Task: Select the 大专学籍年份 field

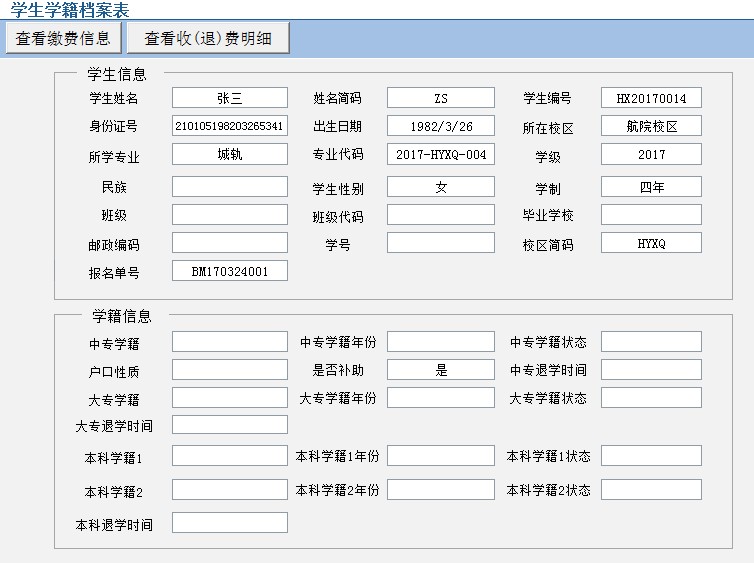Action: [x=440, y=398]
